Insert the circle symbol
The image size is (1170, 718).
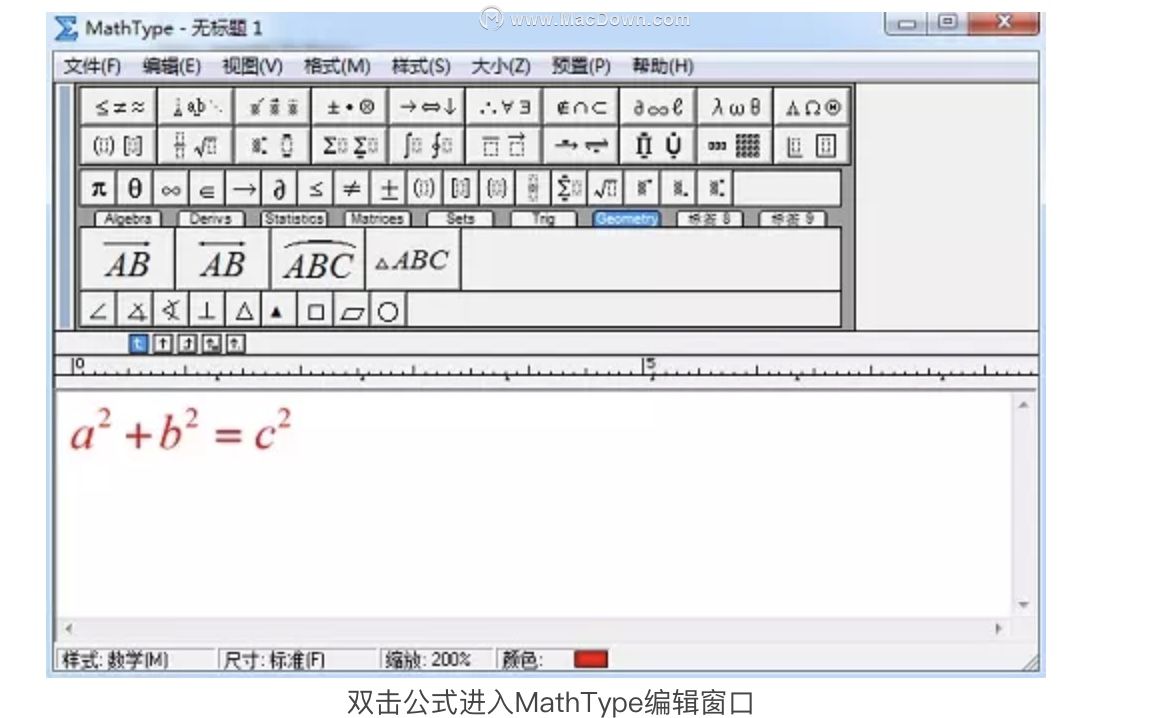click(388, 310)
